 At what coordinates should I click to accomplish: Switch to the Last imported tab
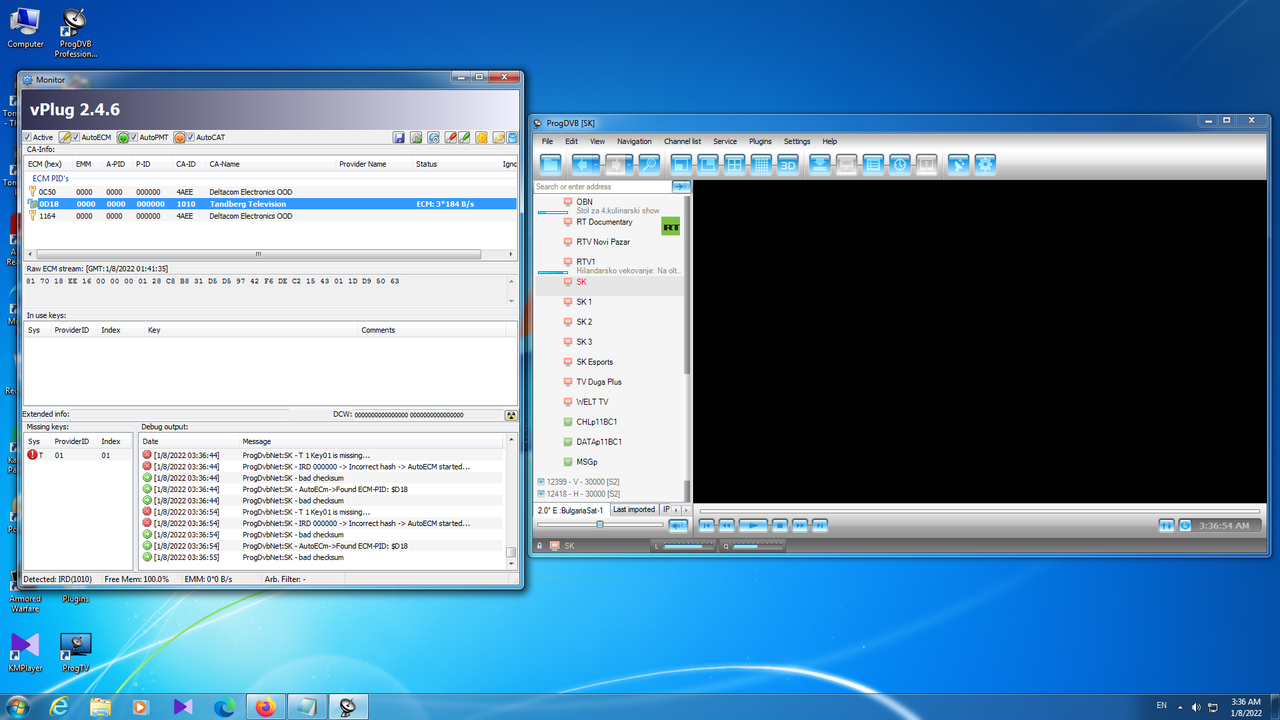click(x=634, y=509)
